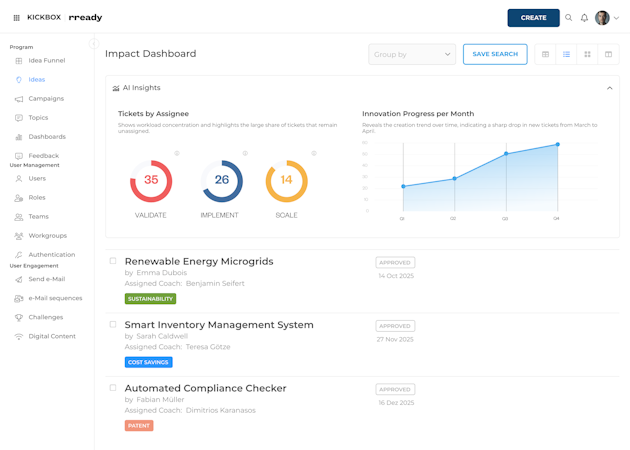Click APPROVED badge for Renewable Energy Microgrids

(x=395, y=263)
